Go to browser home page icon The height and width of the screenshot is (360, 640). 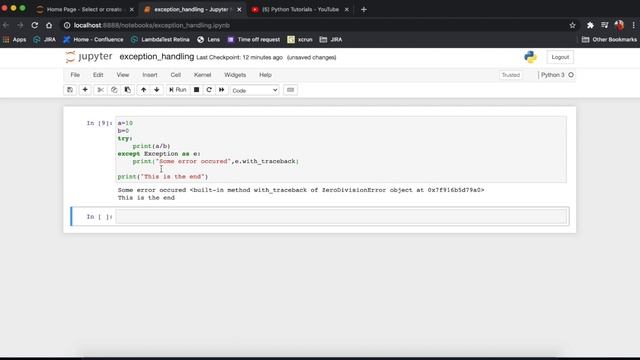click(x=49, y=25)
